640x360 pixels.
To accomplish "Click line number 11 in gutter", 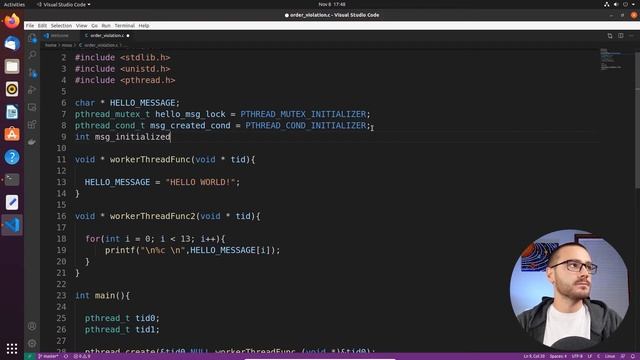I will [x=61, y=160].
